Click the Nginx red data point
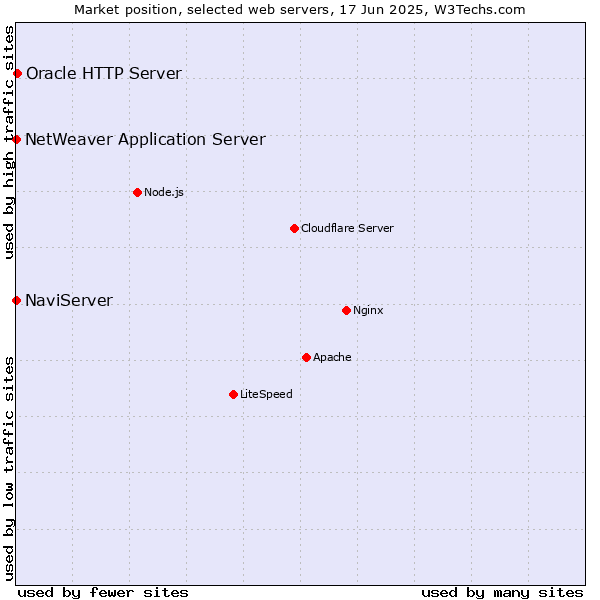Viewport: 600px width, 600px height. (x=346, y=310)
